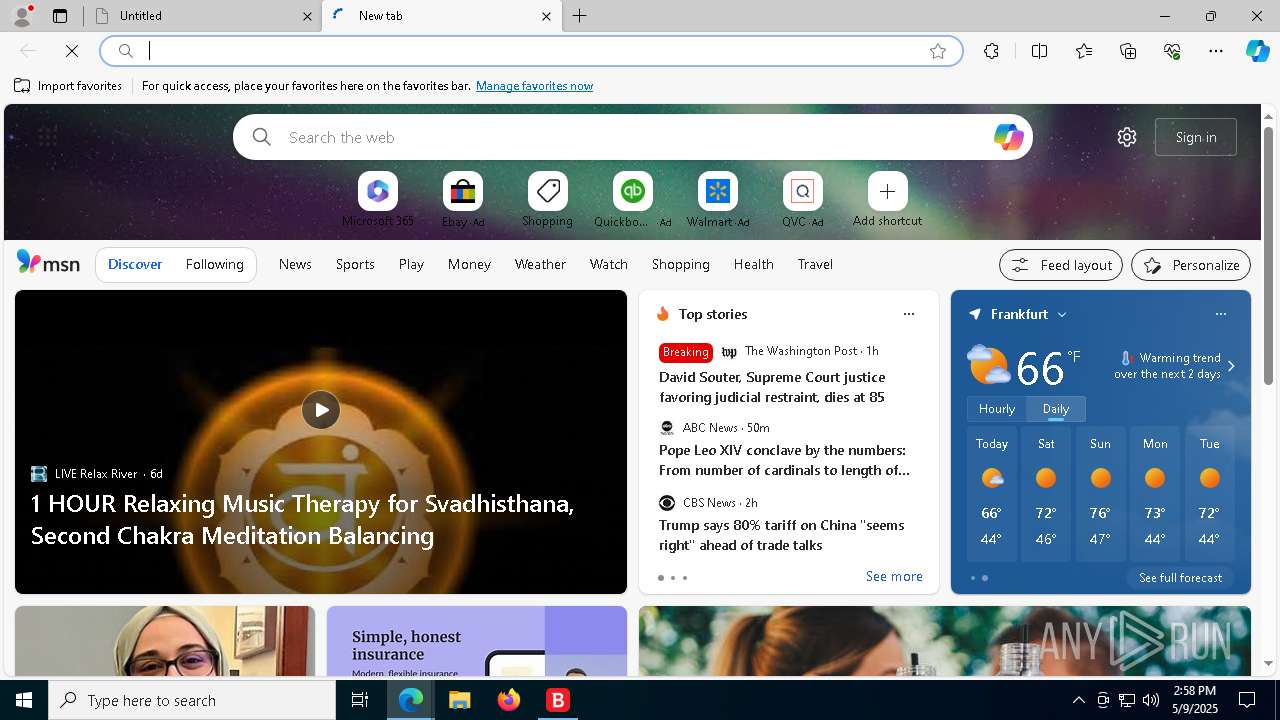Select Tue forecast column
The height and width of the screenshot is (720, 1280).
click(1209, 494)
